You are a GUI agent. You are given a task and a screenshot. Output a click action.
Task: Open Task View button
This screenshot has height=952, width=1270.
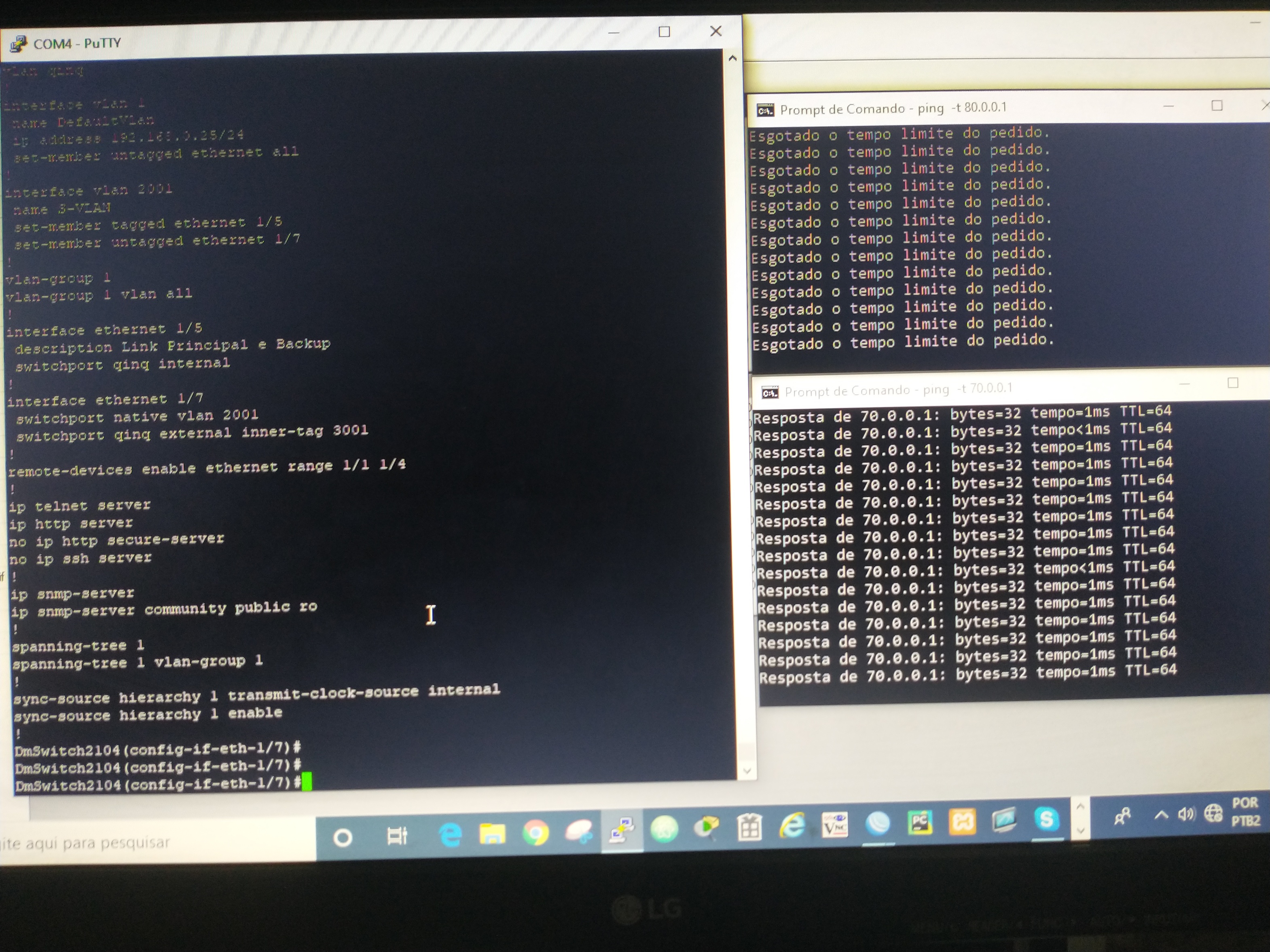(x=397, y=836)
